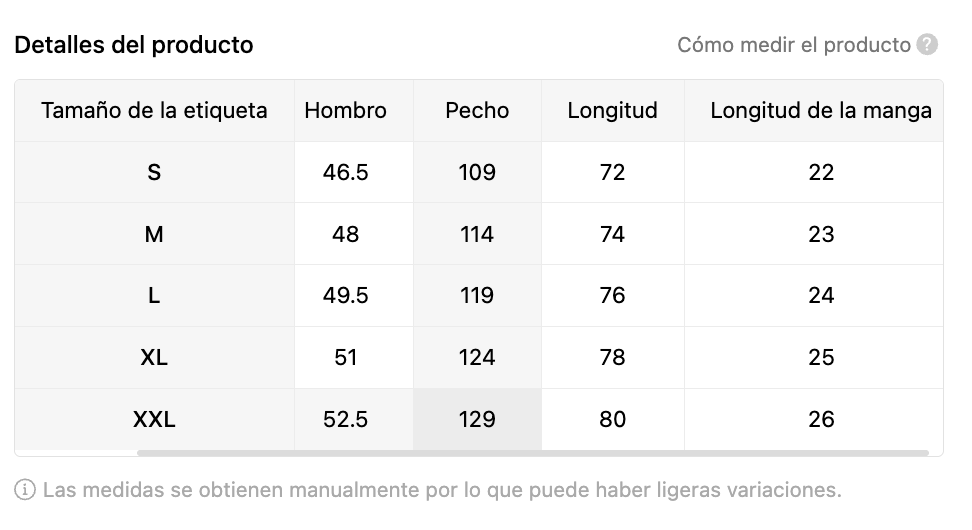Click the Hombro column header

pos(345,110)
